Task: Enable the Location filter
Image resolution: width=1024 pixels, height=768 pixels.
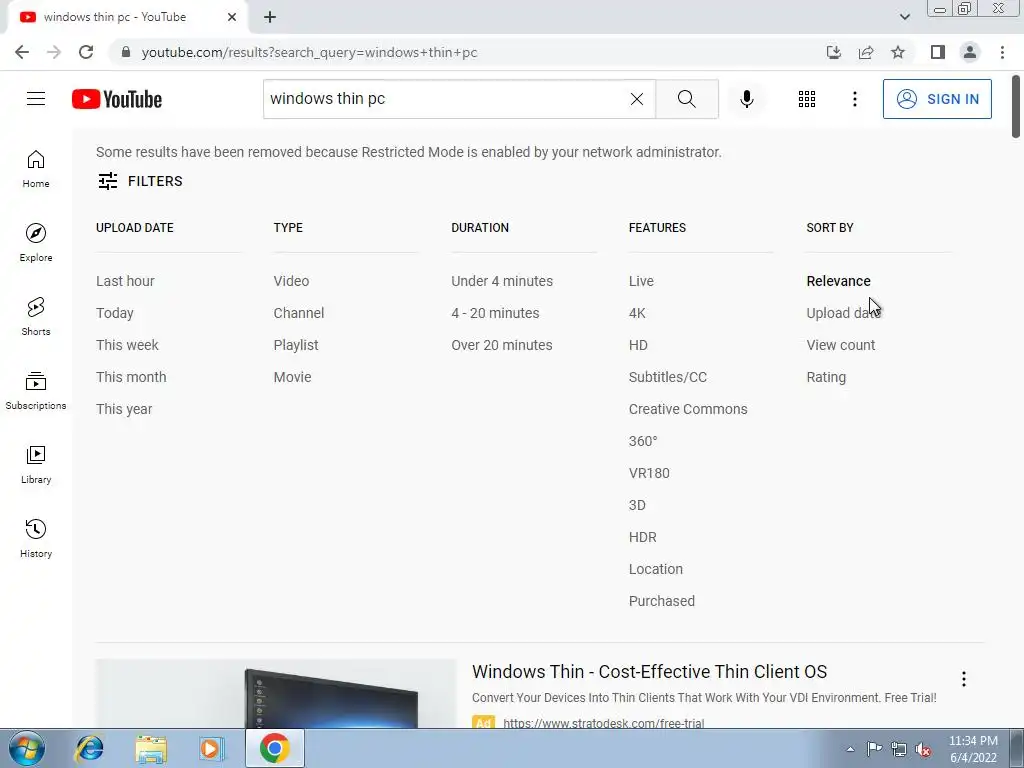Action: [x=656, y=569]
